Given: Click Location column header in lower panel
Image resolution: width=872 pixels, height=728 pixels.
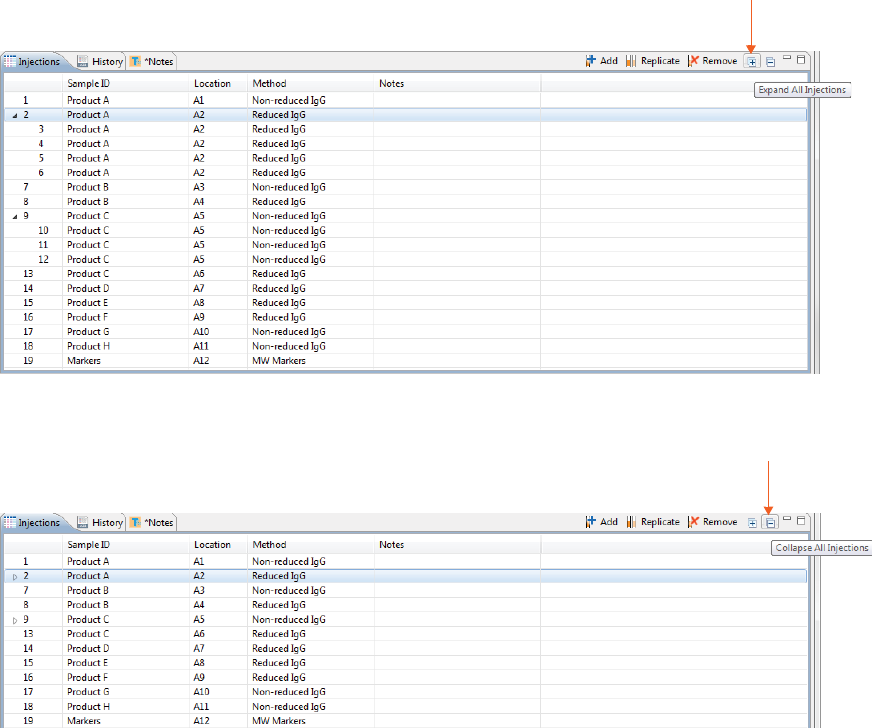Looking at the screenshot, I should pos(218,545).
